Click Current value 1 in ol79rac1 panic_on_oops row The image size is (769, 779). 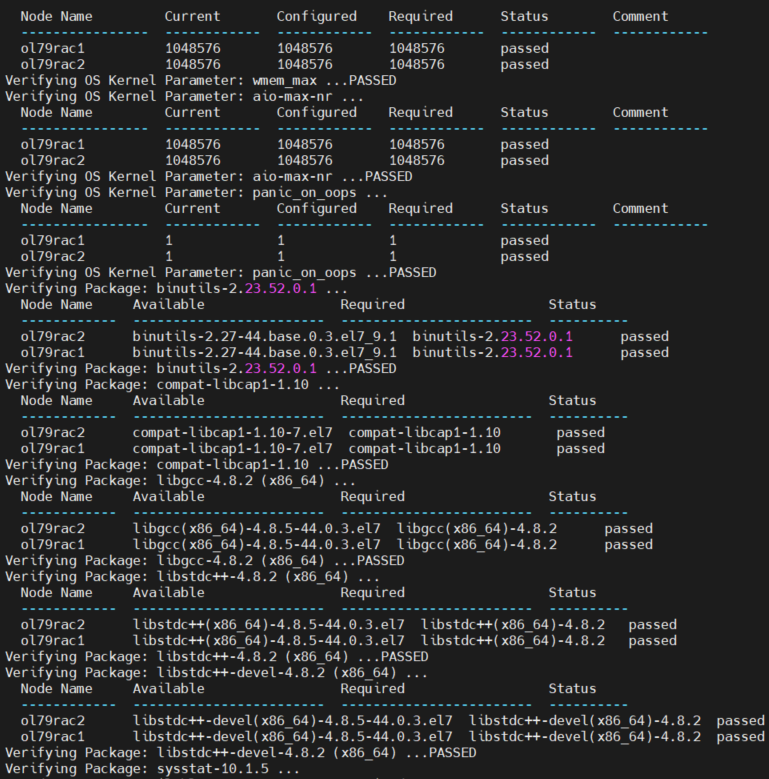[169, 240]
